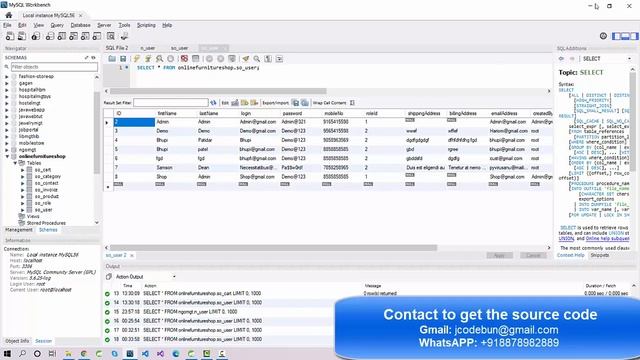Switch to Session info tab
This screenshot has height=360, width=640.
(43, 341)
